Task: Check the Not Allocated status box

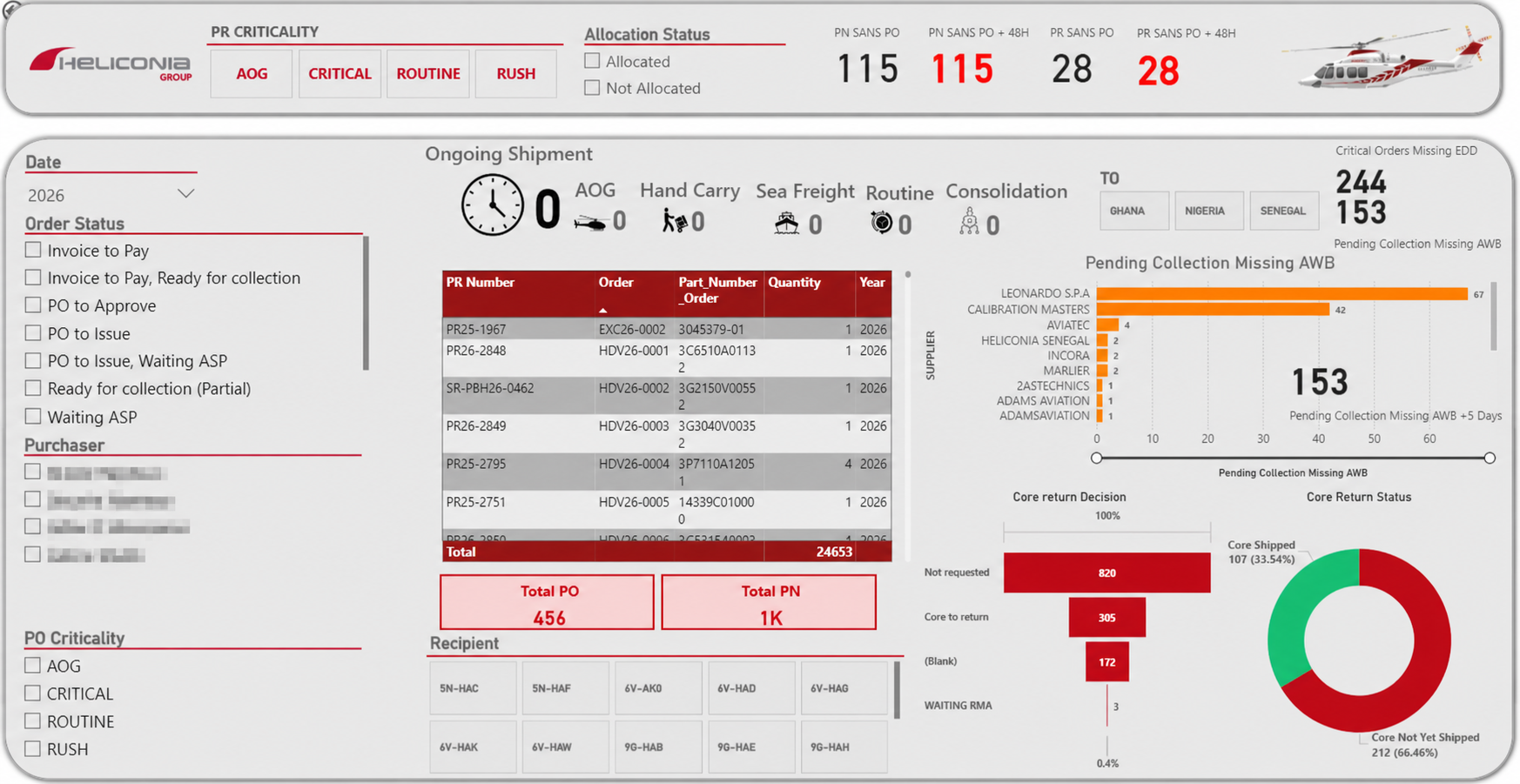Action: (592, 88)
